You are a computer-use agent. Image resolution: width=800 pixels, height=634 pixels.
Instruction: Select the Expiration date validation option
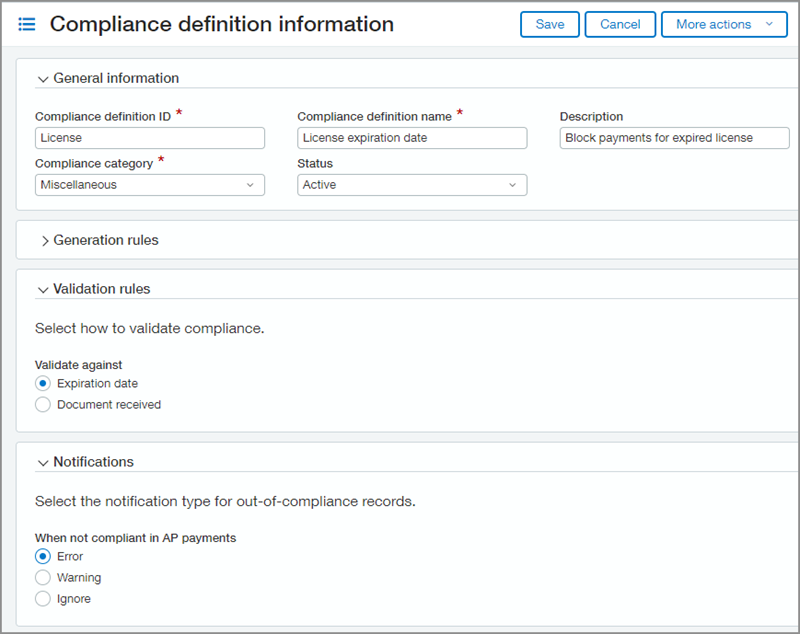[x=42, y=383]
